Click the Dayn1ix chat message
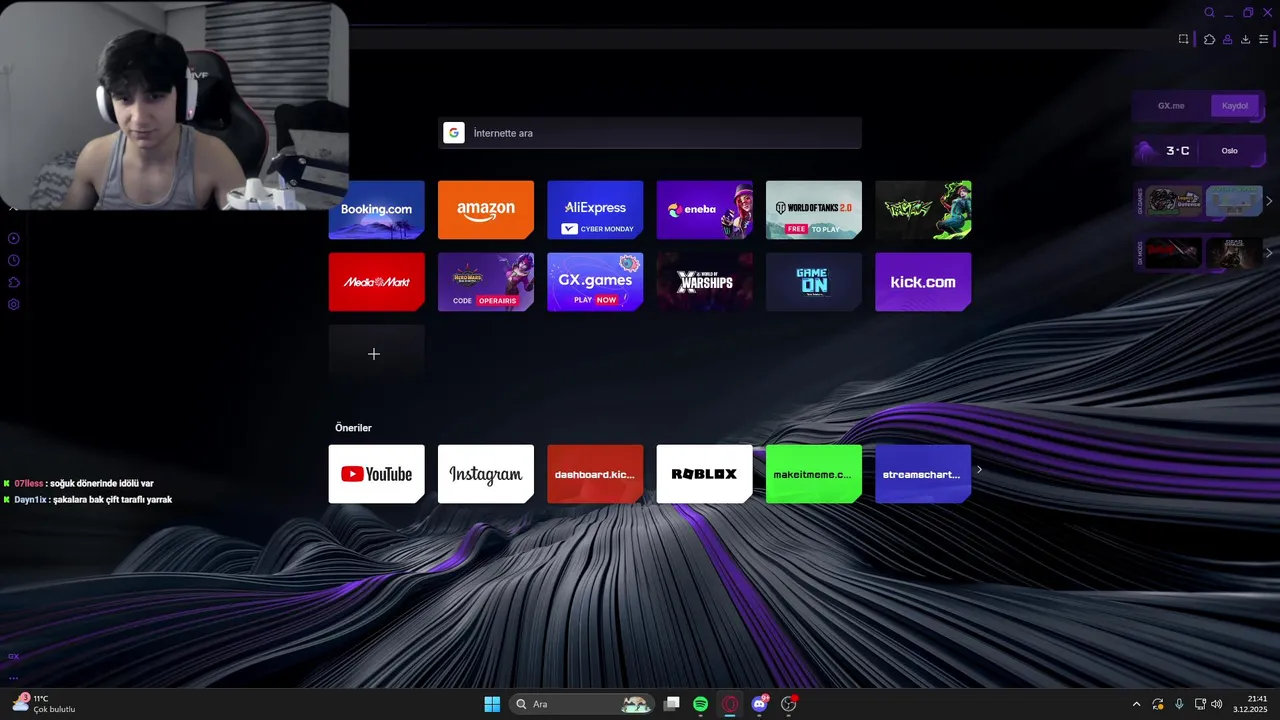This screenshot has width=1280, height=720. (88, 499)
